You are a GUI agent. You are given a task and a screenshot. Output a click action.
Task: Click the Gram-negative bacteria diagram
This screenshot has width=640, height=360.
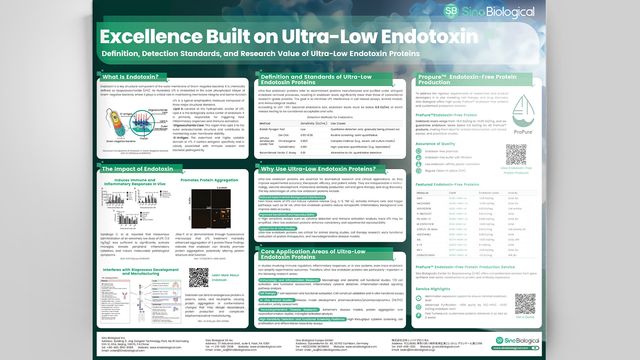pos(136,125)
